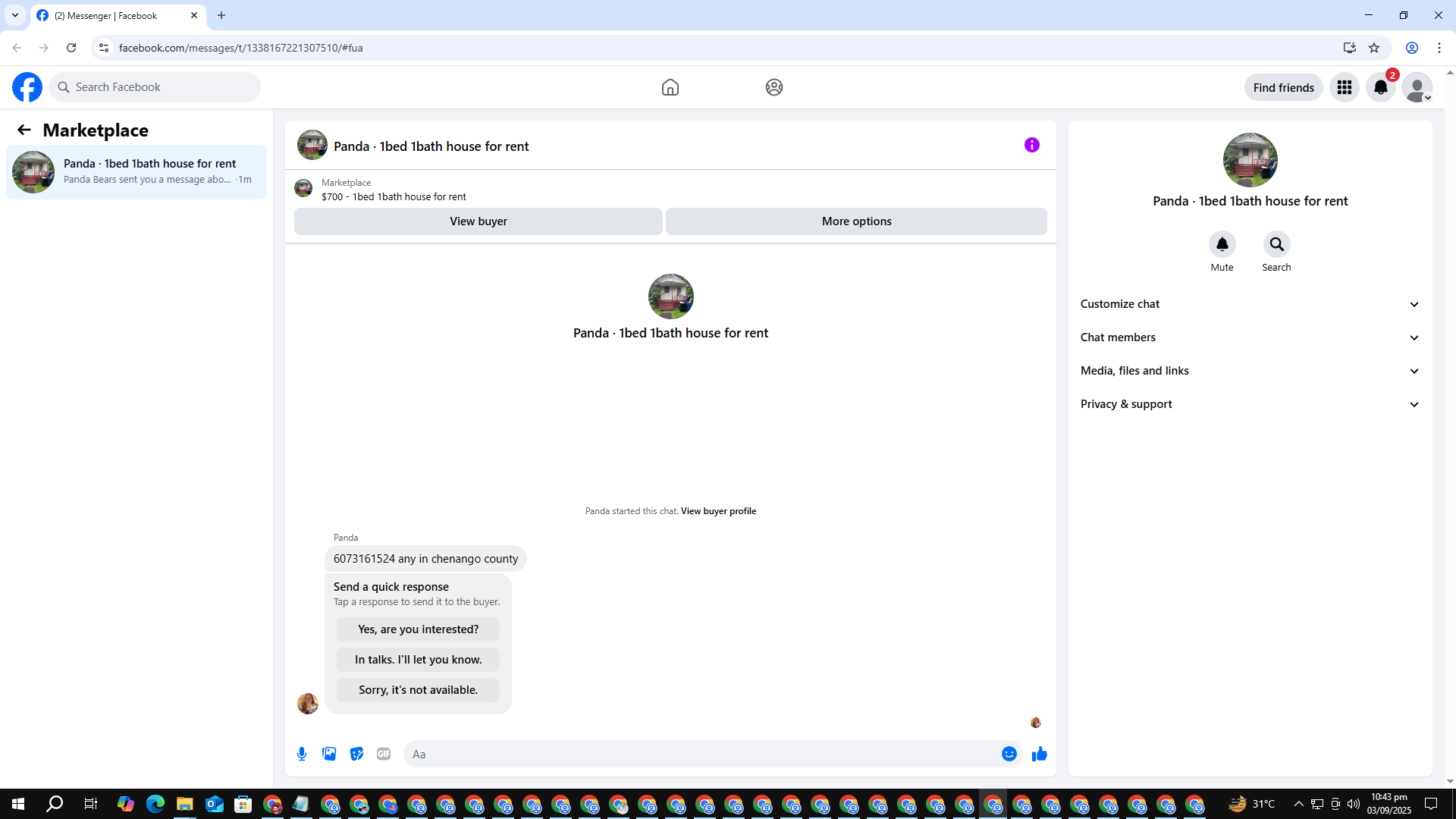Go back using the Marketplace arrow
Image resolution: width=1456 pixels, height=819 pixels.
[x=24, y=130]
